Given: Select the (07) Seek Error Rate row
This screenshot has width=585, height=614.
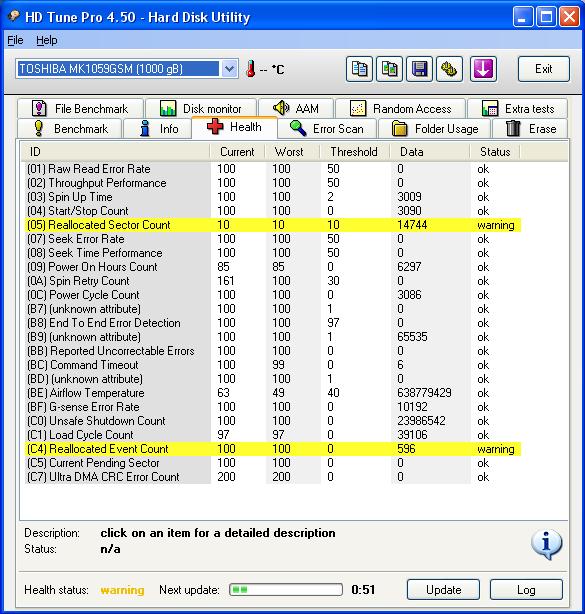Looking at the screenshot, I should pyautogui.click(x=273, y=239).
